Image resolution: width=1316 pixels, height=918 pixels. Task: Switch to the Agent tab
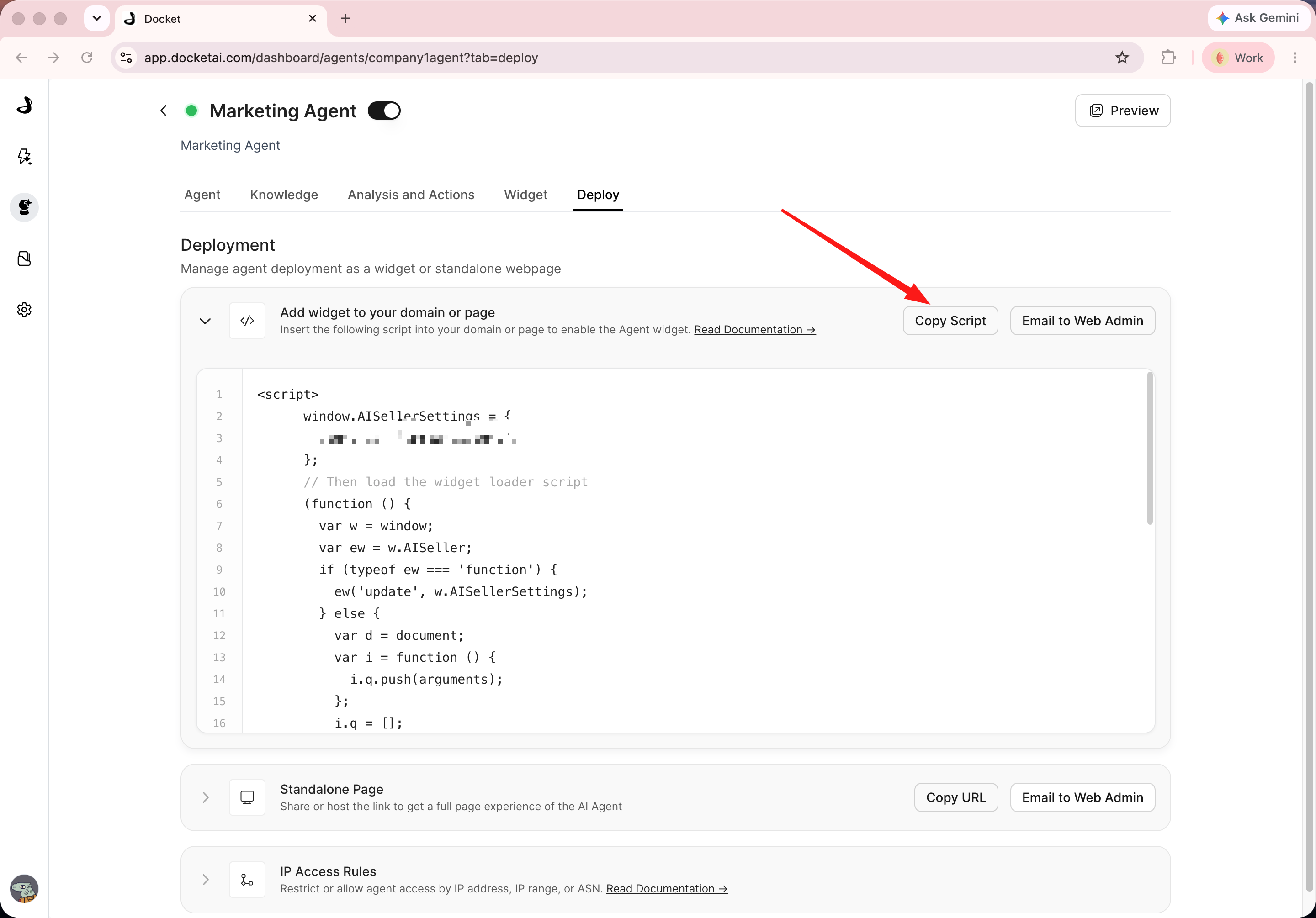(202, 195)
